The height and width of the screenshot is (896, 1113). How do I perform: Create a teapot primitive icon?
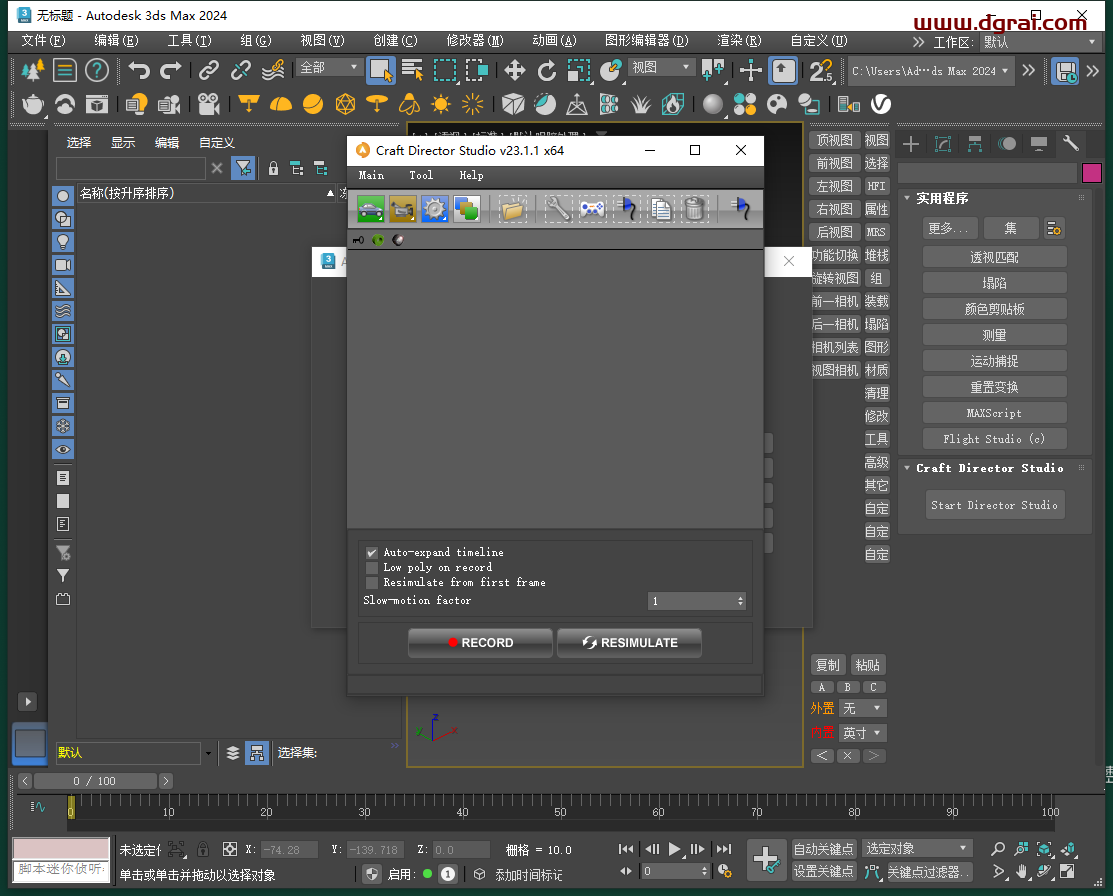tap(33, 104)
